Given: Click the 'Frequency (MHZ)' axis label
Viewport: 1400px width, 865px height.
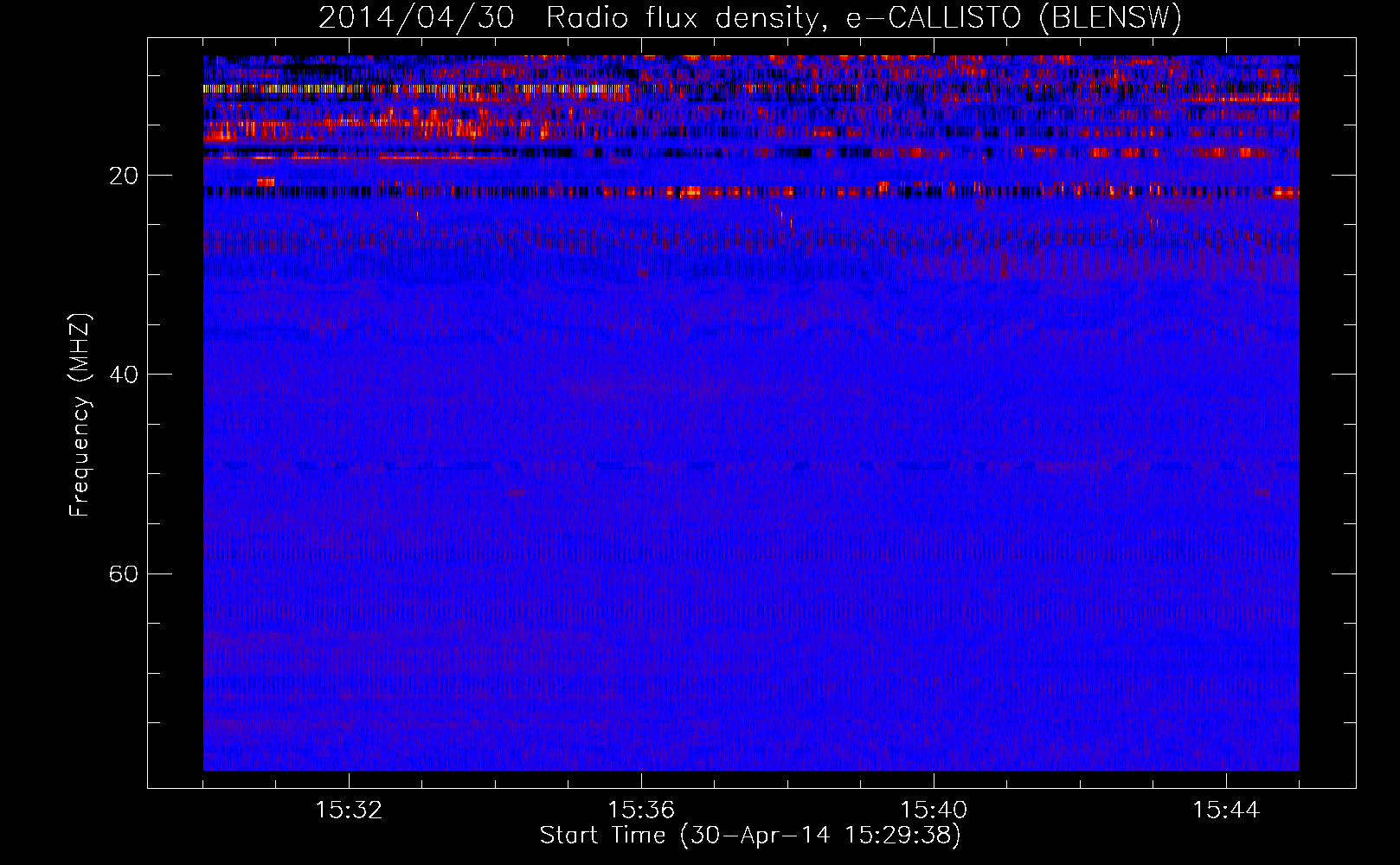Looking at the screenshot, I should tap(80, 415).
